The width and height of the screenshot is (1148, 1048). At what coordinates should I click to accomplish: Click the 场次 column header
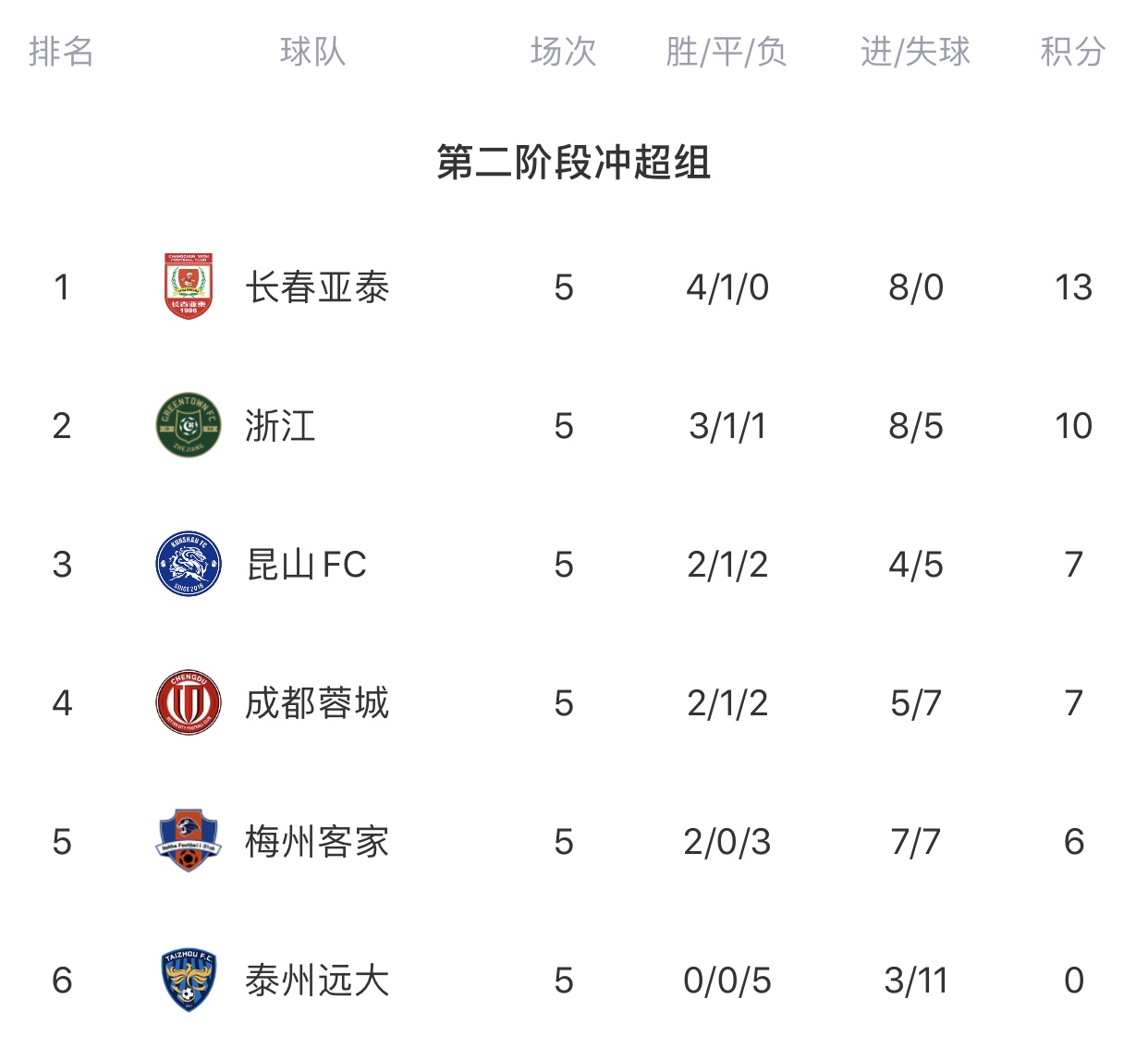click(x=564, y=52)
